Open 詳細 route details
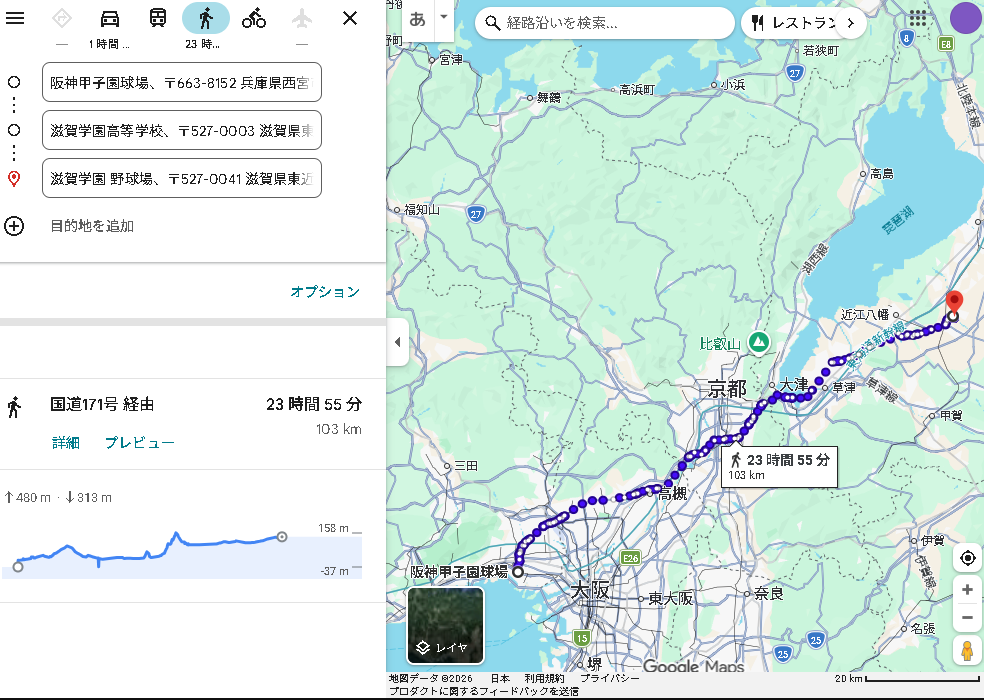Image resolution: width=984 pixels, height=700 pixels. [x=66, y=443]
